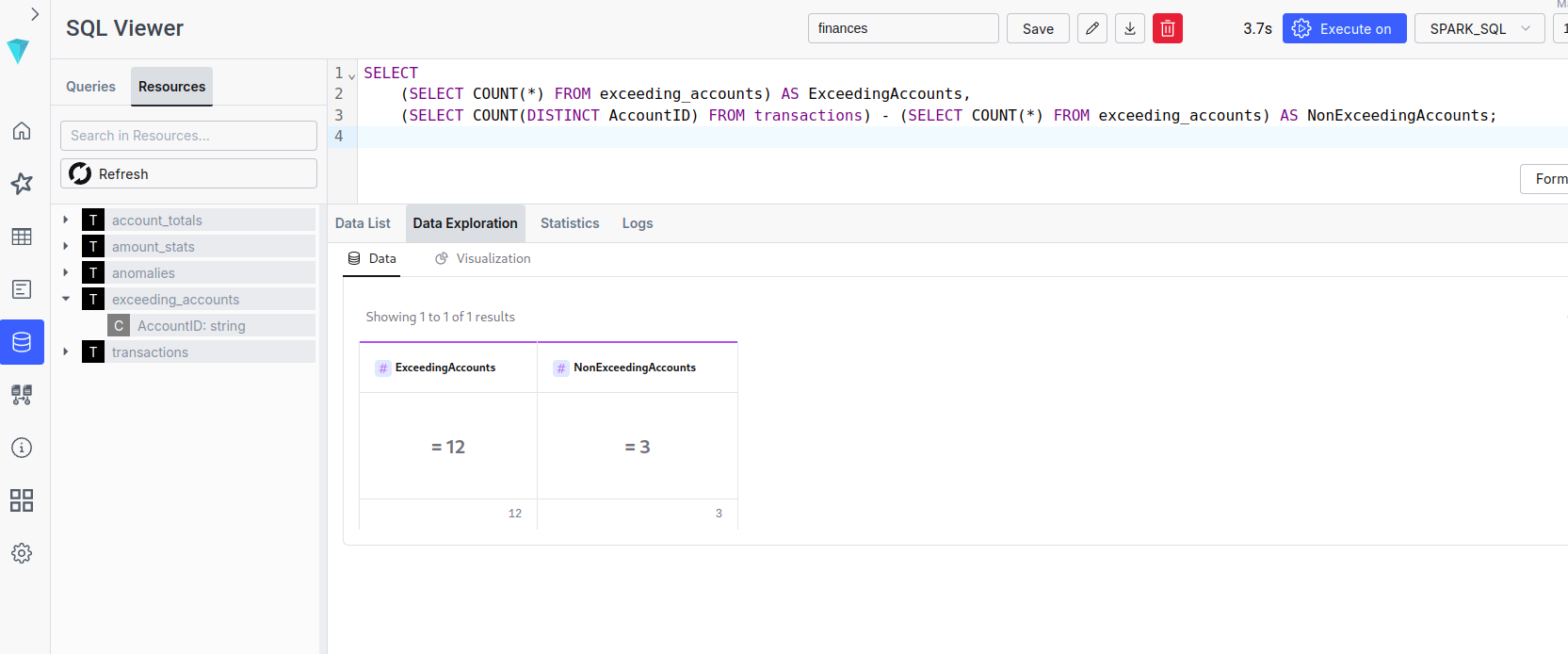Click the teal app logo icon

pos(18,51)
